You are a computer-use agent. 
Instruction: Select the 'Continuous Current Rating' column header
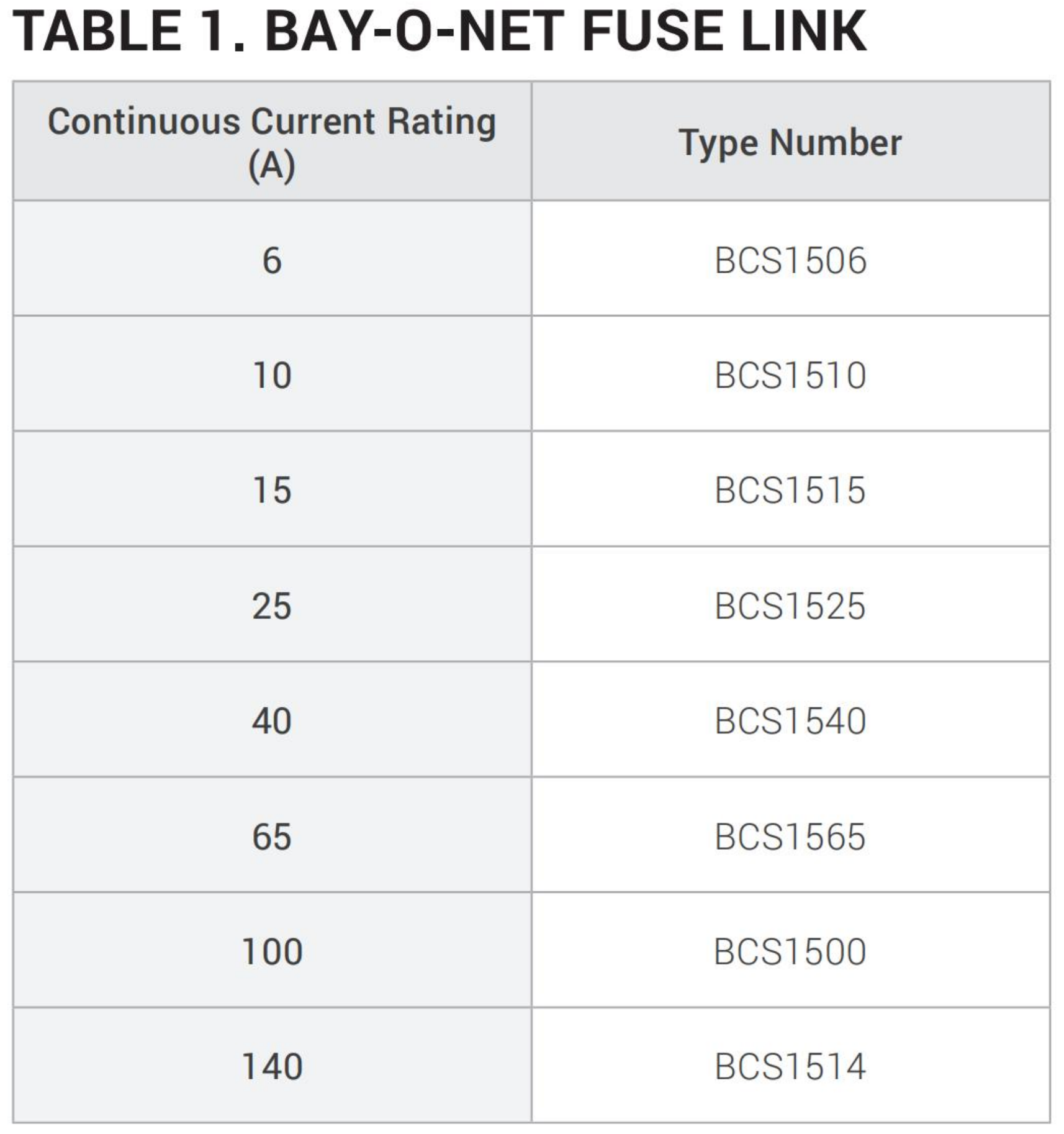pos(272,121)
